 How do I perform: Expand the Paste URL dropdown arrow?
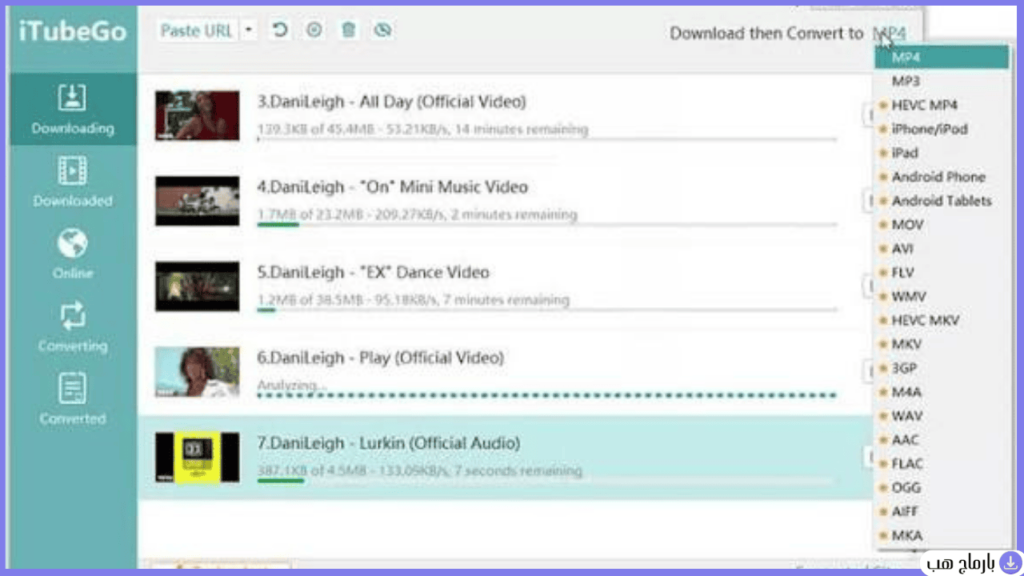[248, 31]
